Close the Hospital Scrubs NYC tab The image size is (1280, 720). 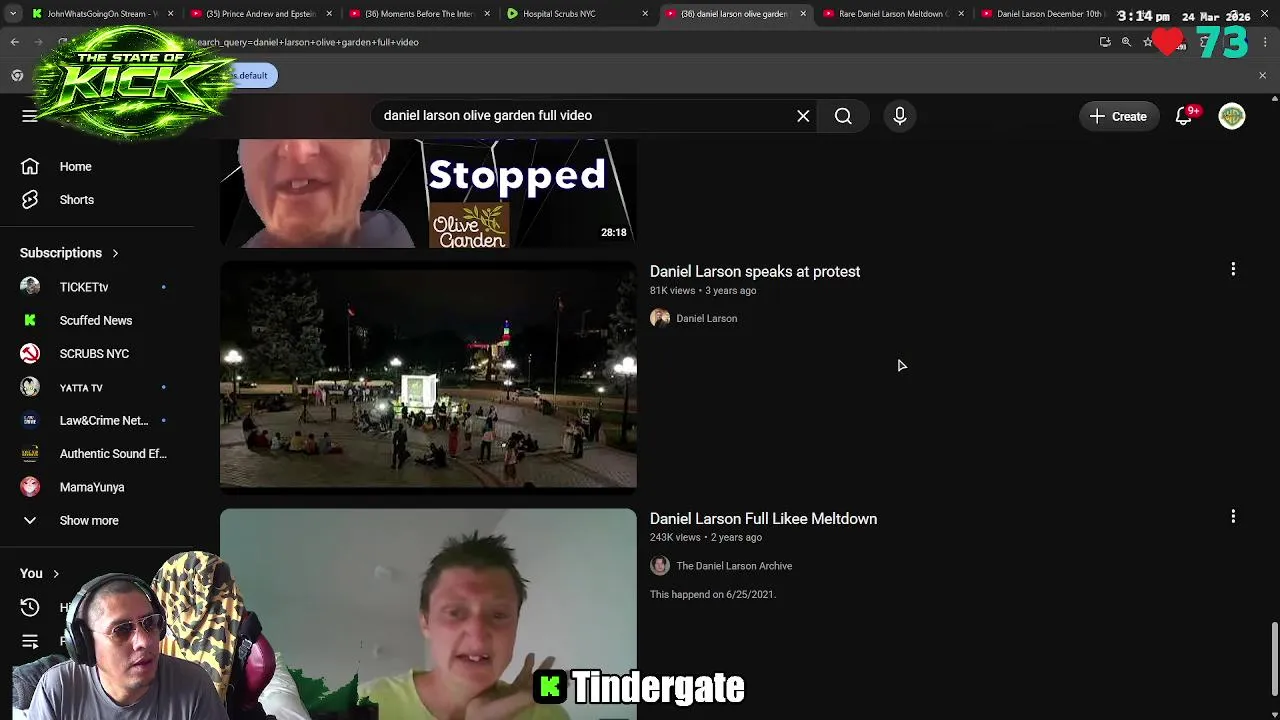point(645,14)
